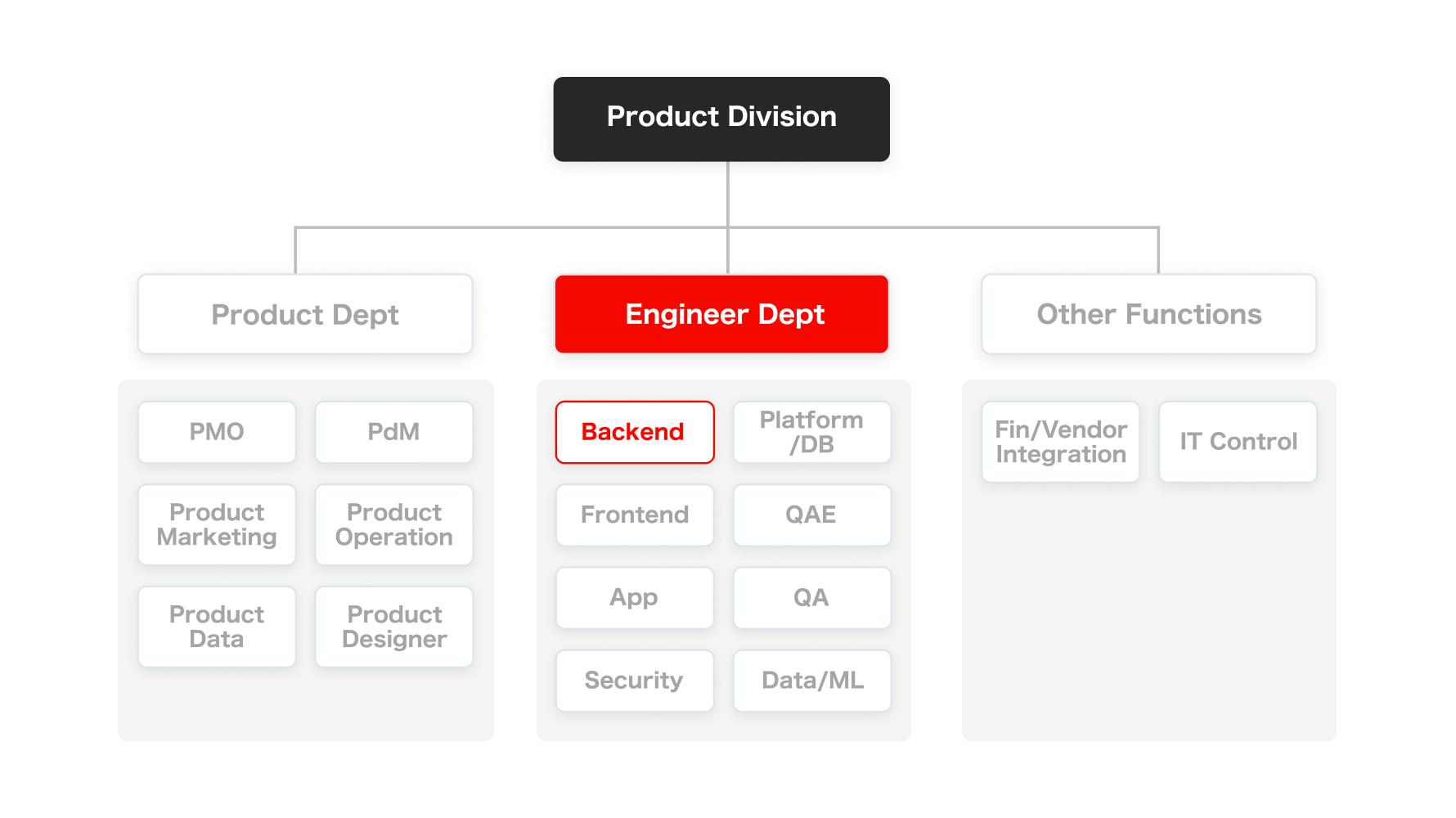Select the highlighted Backend box

coord(634,432)
